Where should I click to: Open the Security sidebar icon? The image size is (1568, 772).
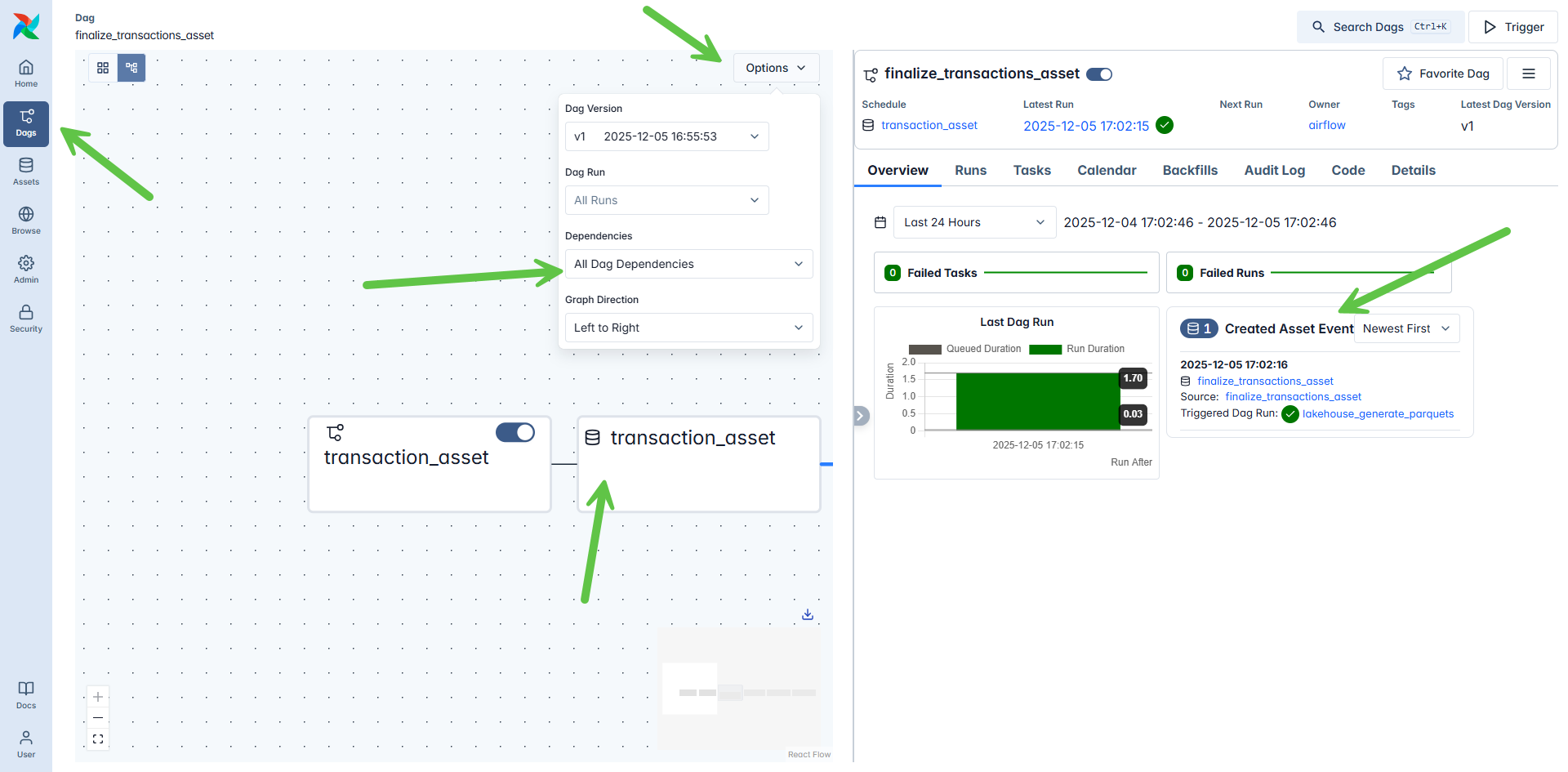tap(26, 319)
